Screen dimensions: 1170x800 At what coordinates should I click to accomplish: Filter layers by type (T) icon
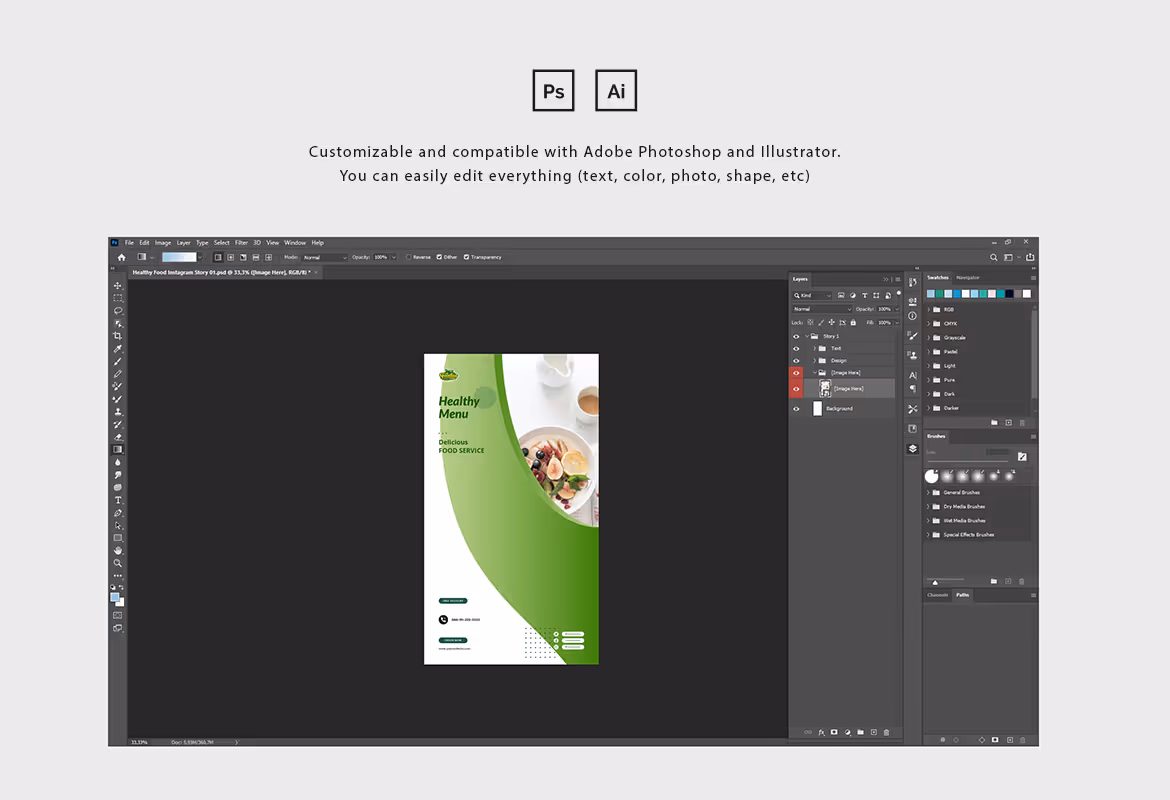[865, 296]
